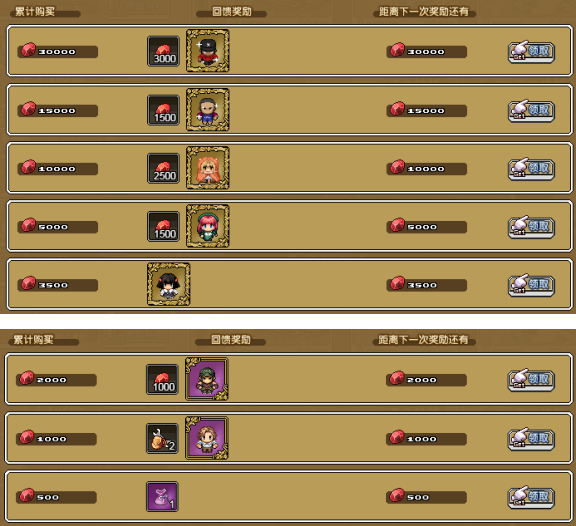Click the 回馈奖励 header in top table

(x=232, y=12)
